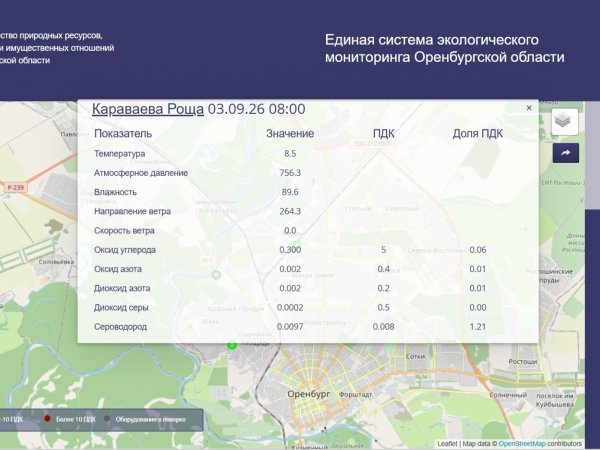This screenshot has width=600, height=450.
Task: Click the 'Сероводород' row label
Action: point(120,327)
